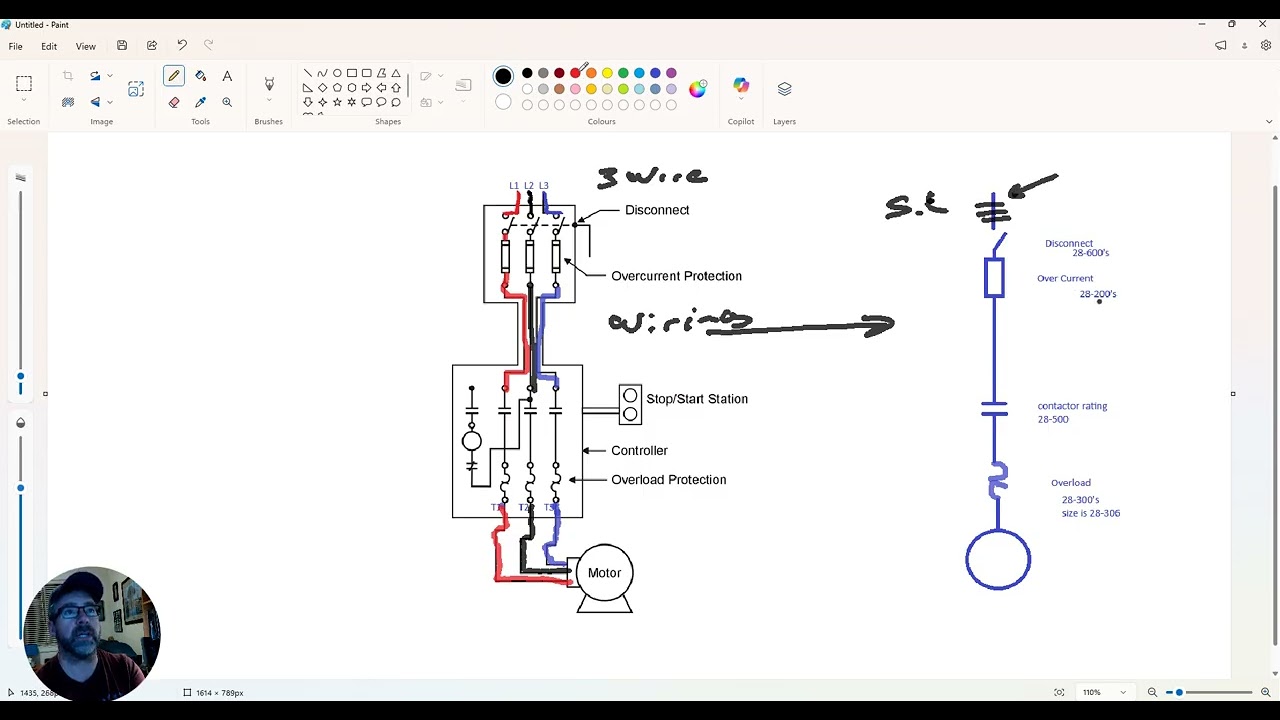Pick the black colour swatch
Screen dimensions: 1280x720
coord(527,73)
